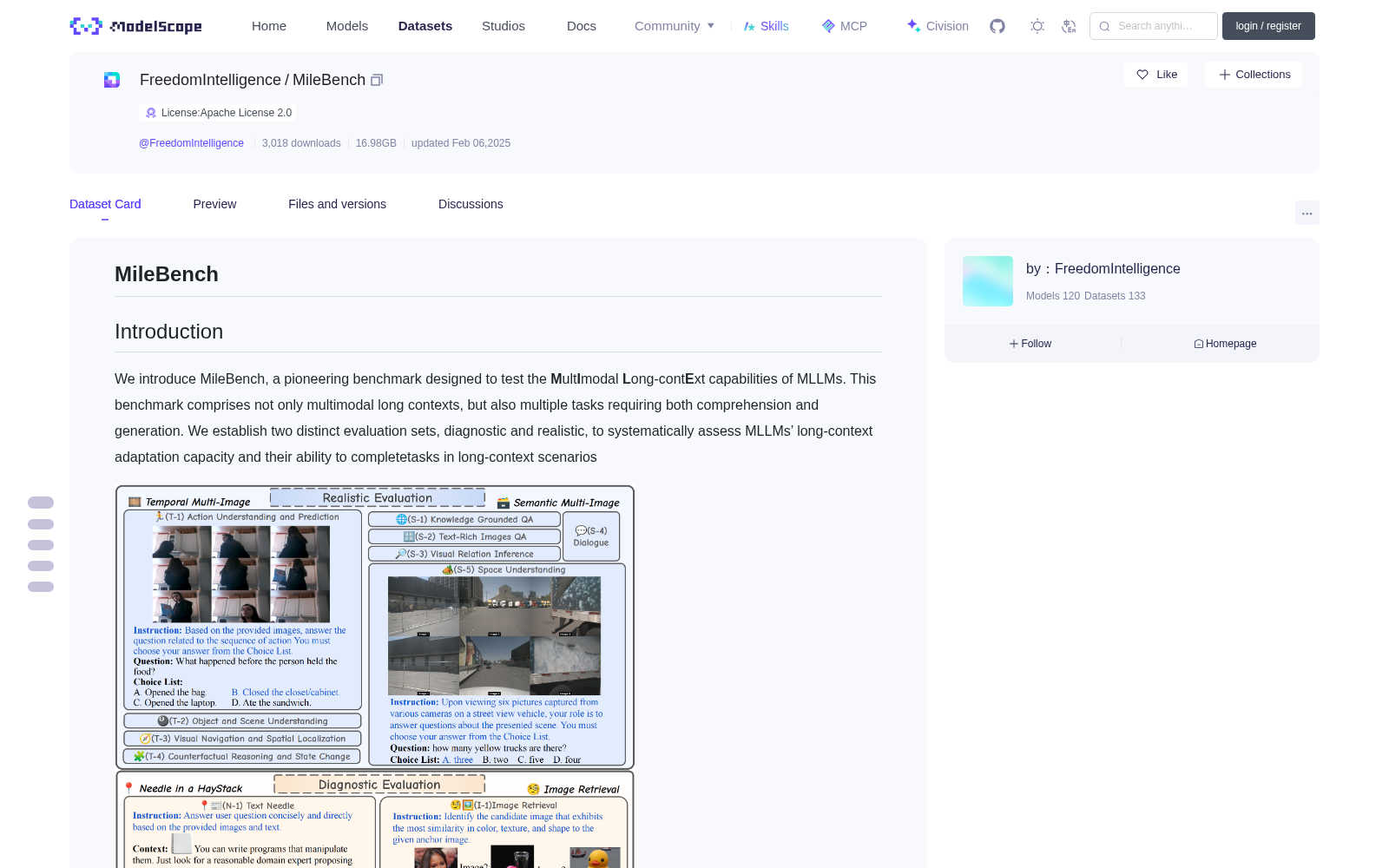Jump to first outline marker in the left rail

(x=41, y=503)
